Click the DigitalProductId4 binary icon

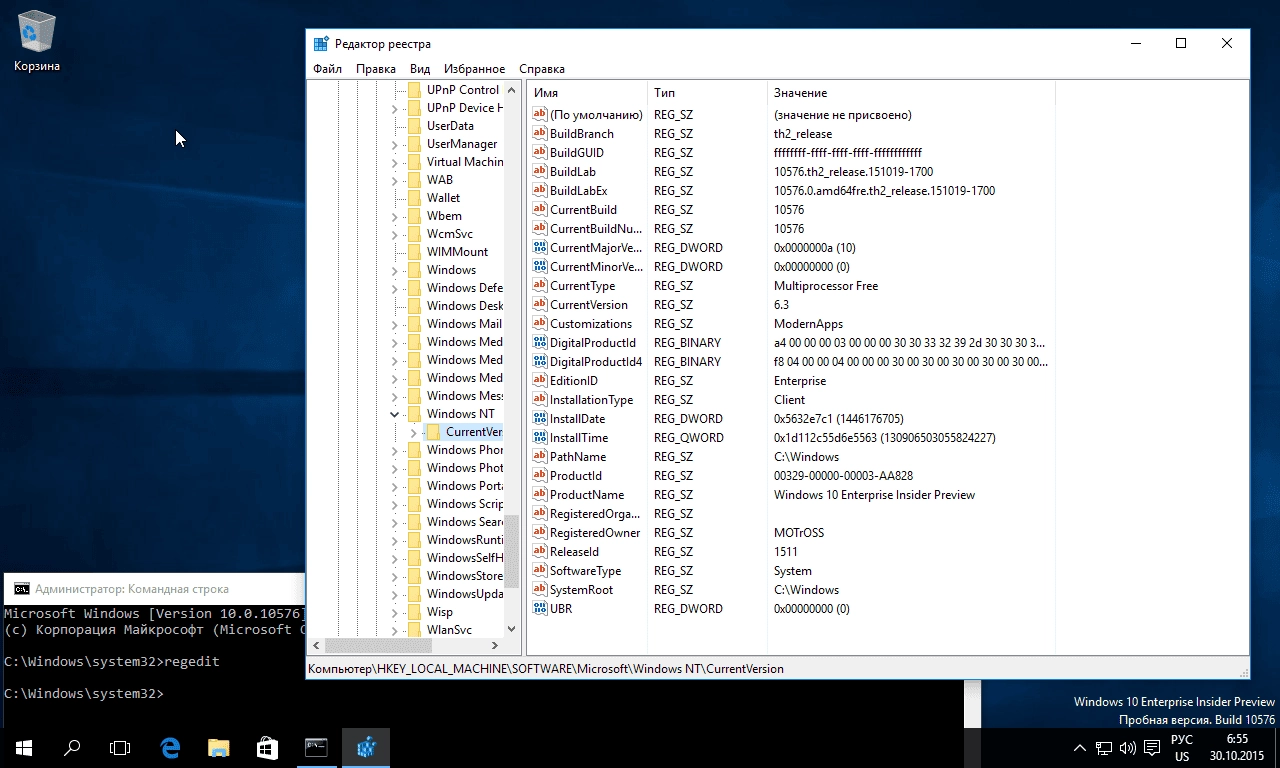540,362
